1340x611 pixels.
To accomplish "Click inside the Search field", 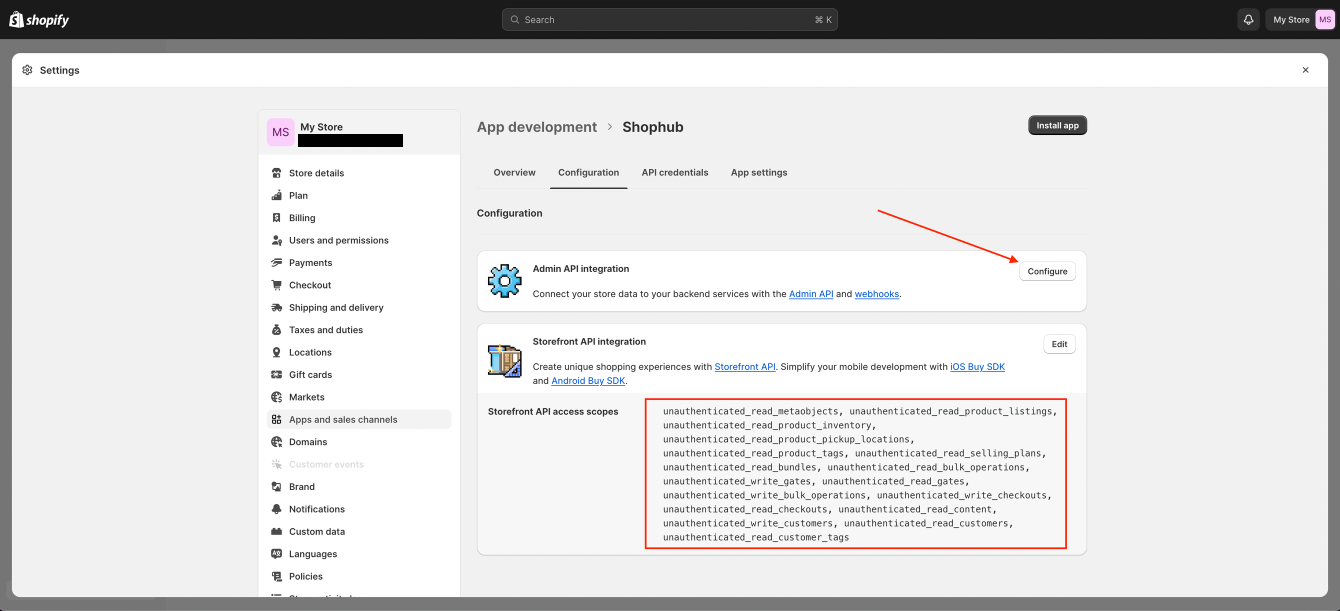I will click(x=669, y=19).
